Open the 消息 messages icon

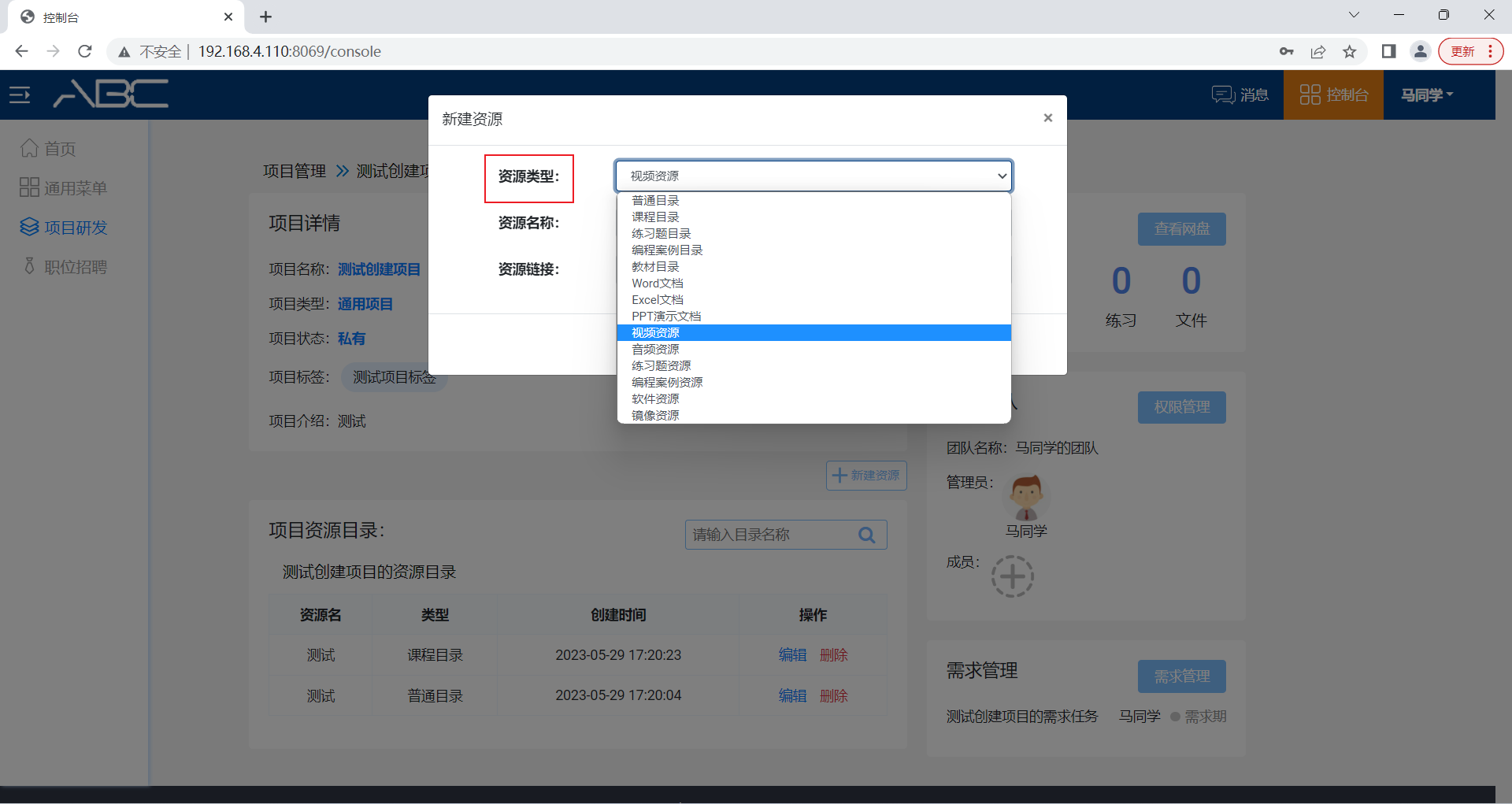(x=1240, y=94)
